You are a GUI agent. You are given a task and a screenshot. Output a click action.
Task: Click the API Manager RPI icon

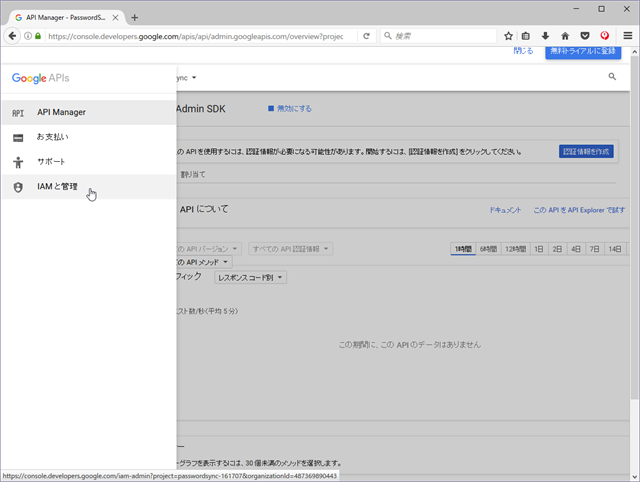[18, 113]
